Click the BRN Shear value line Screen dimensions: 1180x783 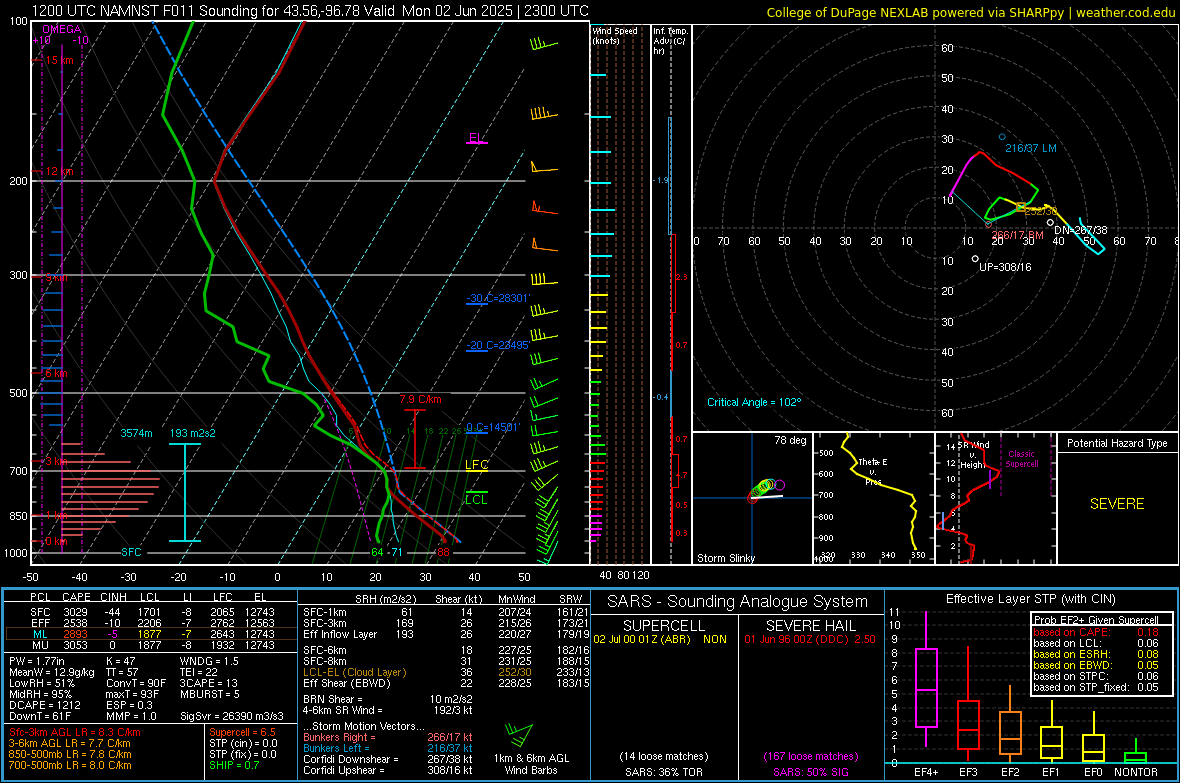coord(388,699)
